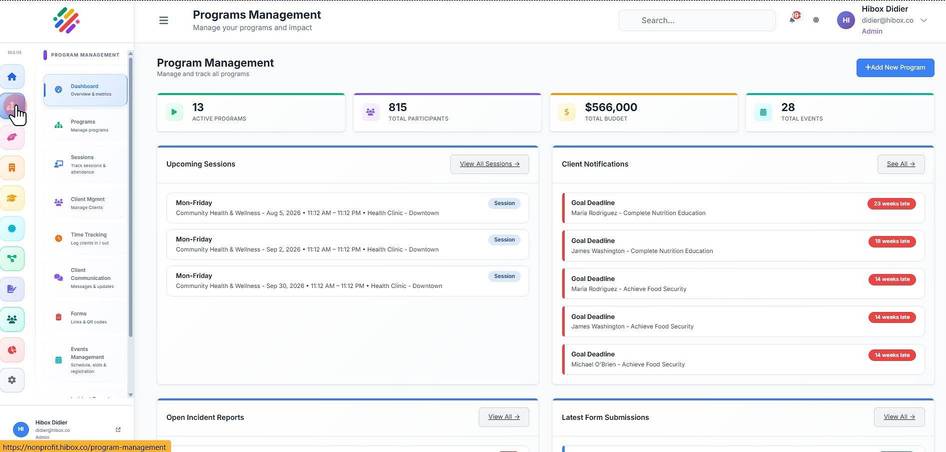Click the Add New Program button
Screen dimensions: 946x452
(x=895, y=68)
